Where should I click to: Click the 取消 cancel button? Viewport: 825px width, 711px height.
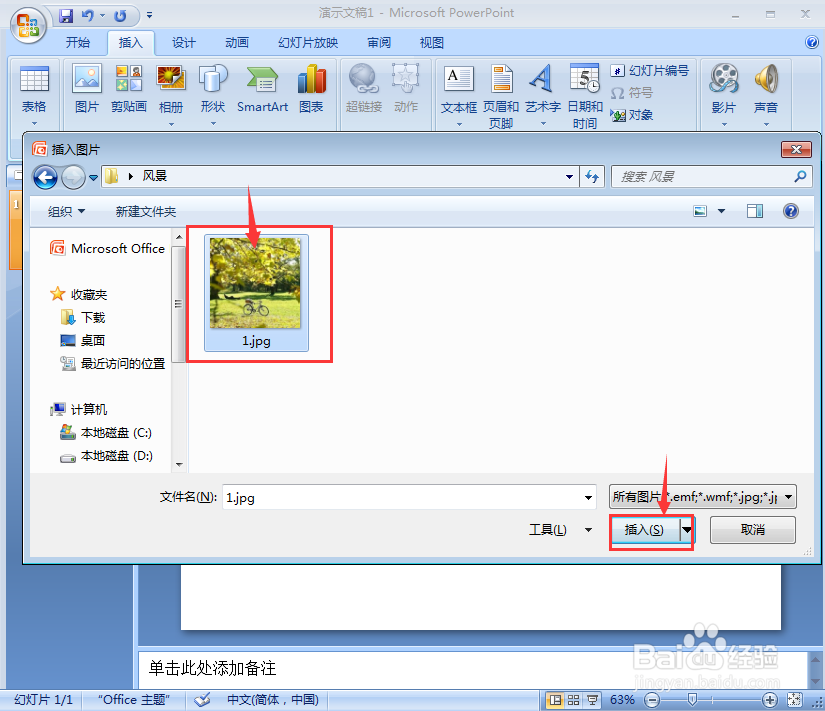coord(752,530)
